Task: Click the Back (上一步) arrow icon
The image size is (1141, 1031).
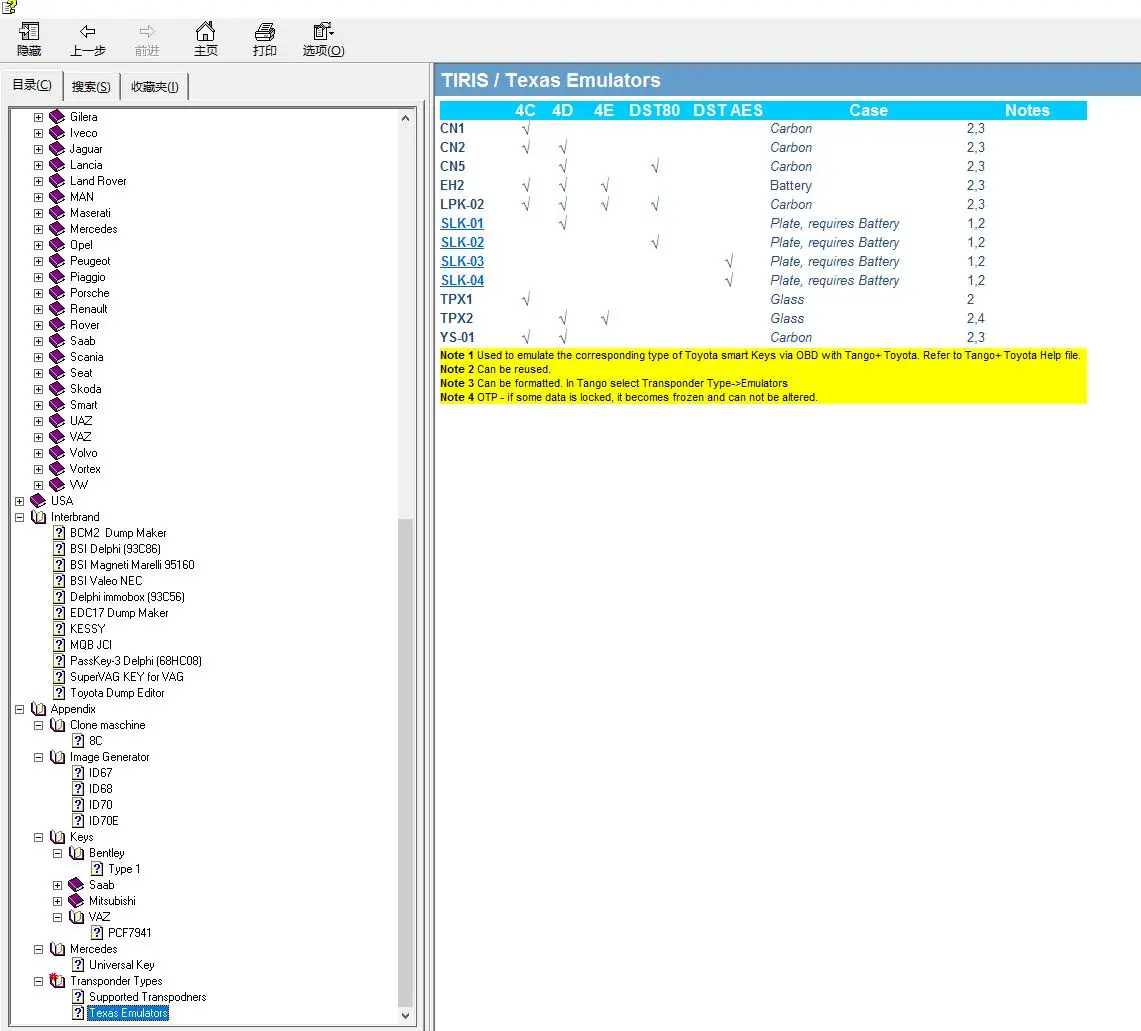Action: (88, 32)
